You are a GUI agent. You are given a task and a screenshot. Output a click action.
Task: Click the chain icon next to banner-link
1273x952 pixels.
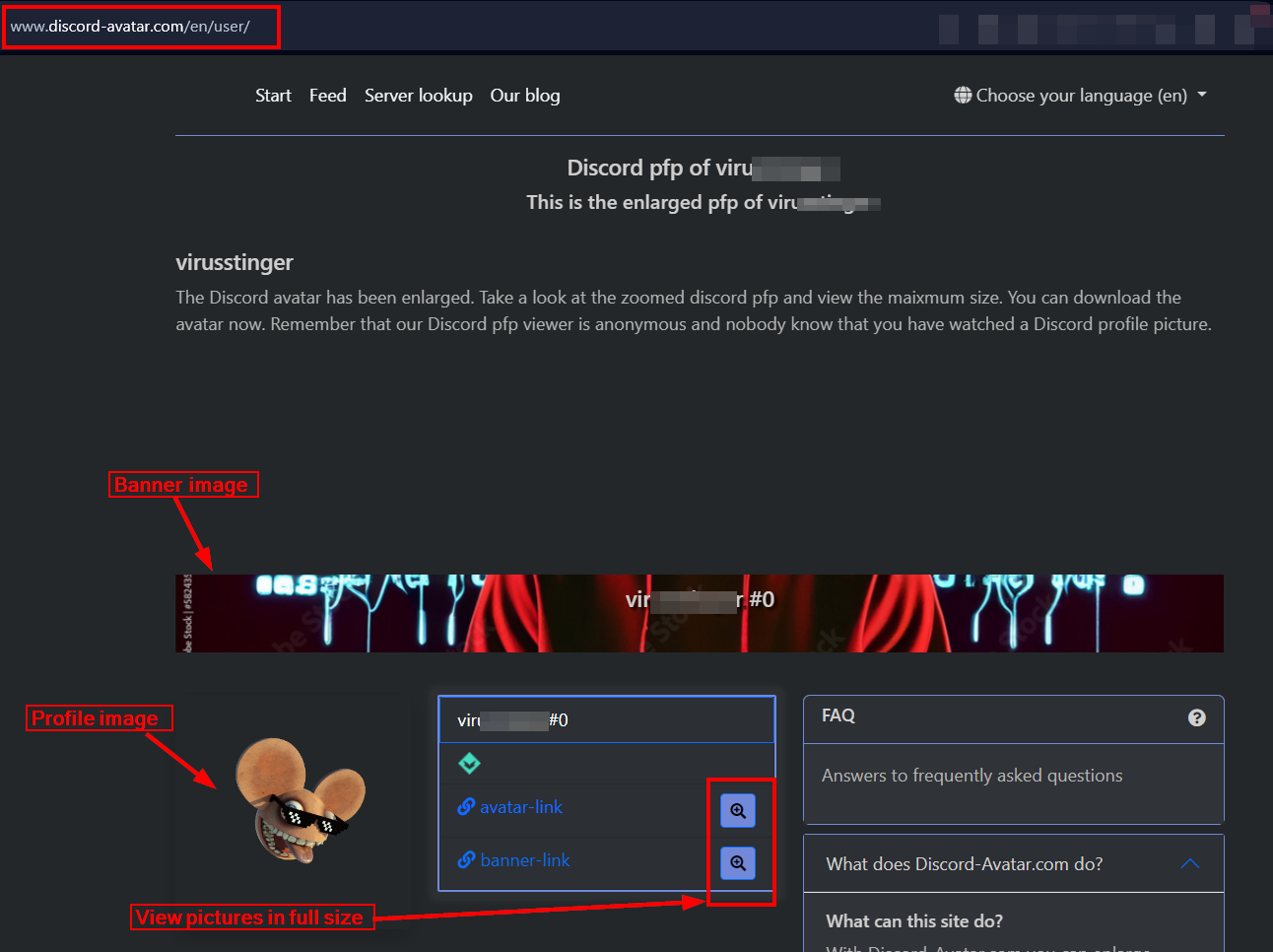point(466,860)
